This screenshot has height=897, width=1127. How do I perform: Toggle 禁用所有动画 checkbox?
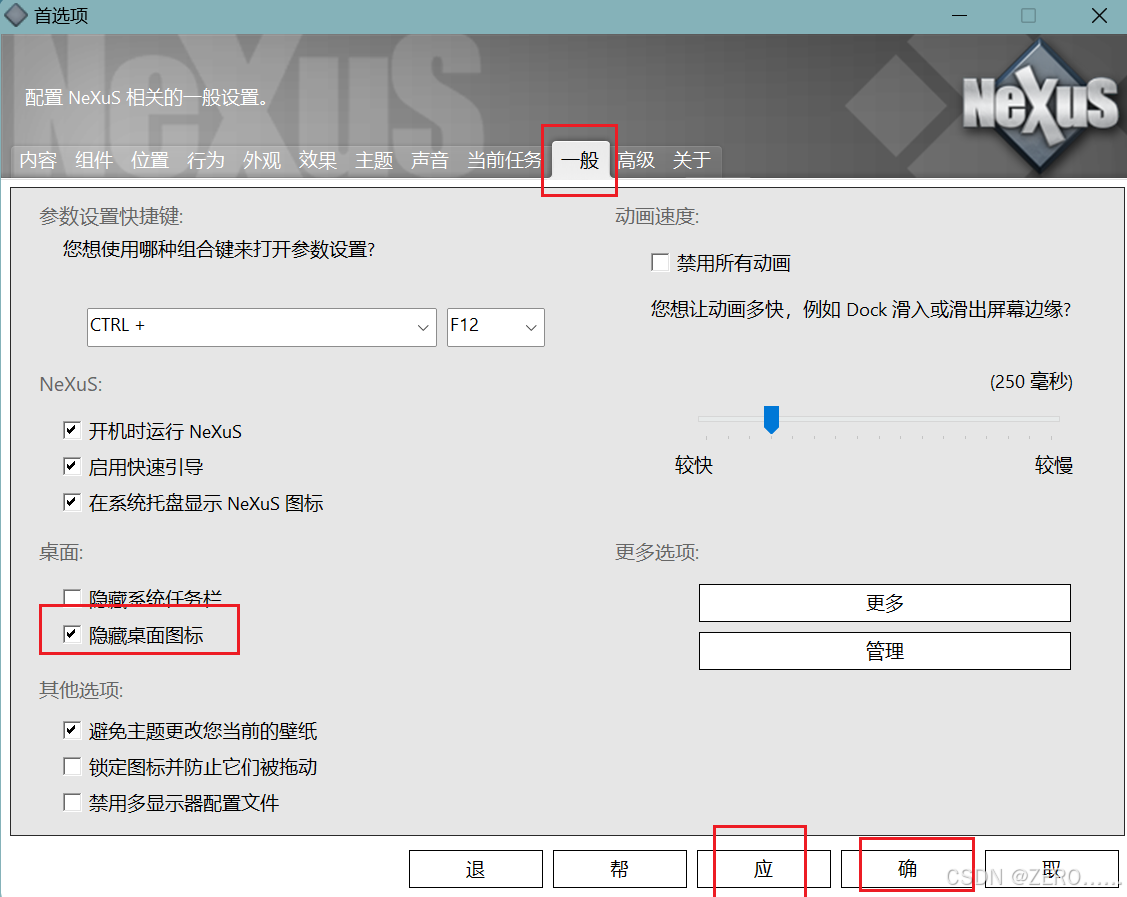click(x=660, y=262)
